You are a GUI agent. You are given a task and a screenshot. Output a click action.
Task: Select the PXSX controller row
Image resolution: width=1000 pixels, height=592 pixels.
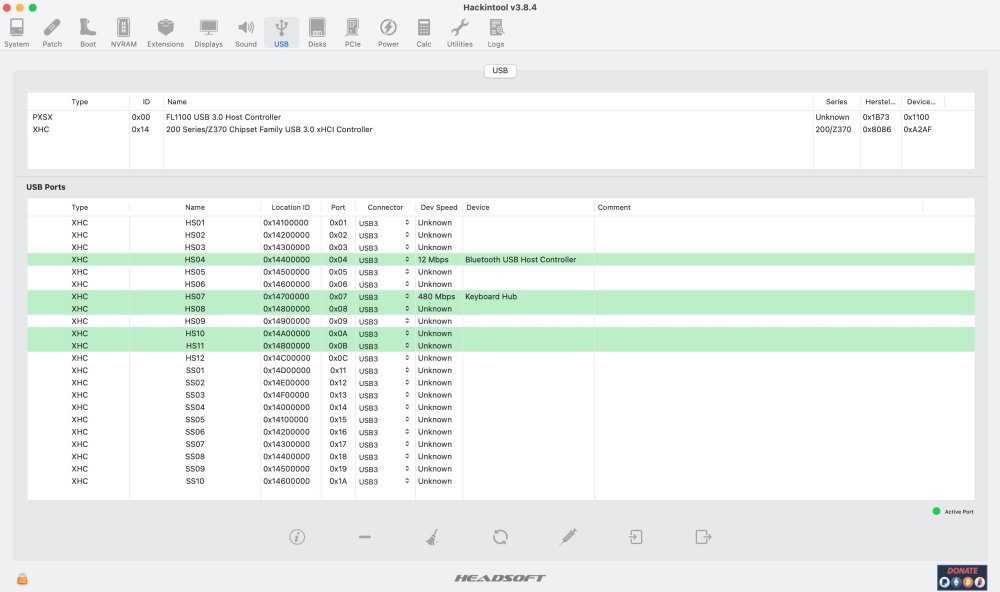501,117
